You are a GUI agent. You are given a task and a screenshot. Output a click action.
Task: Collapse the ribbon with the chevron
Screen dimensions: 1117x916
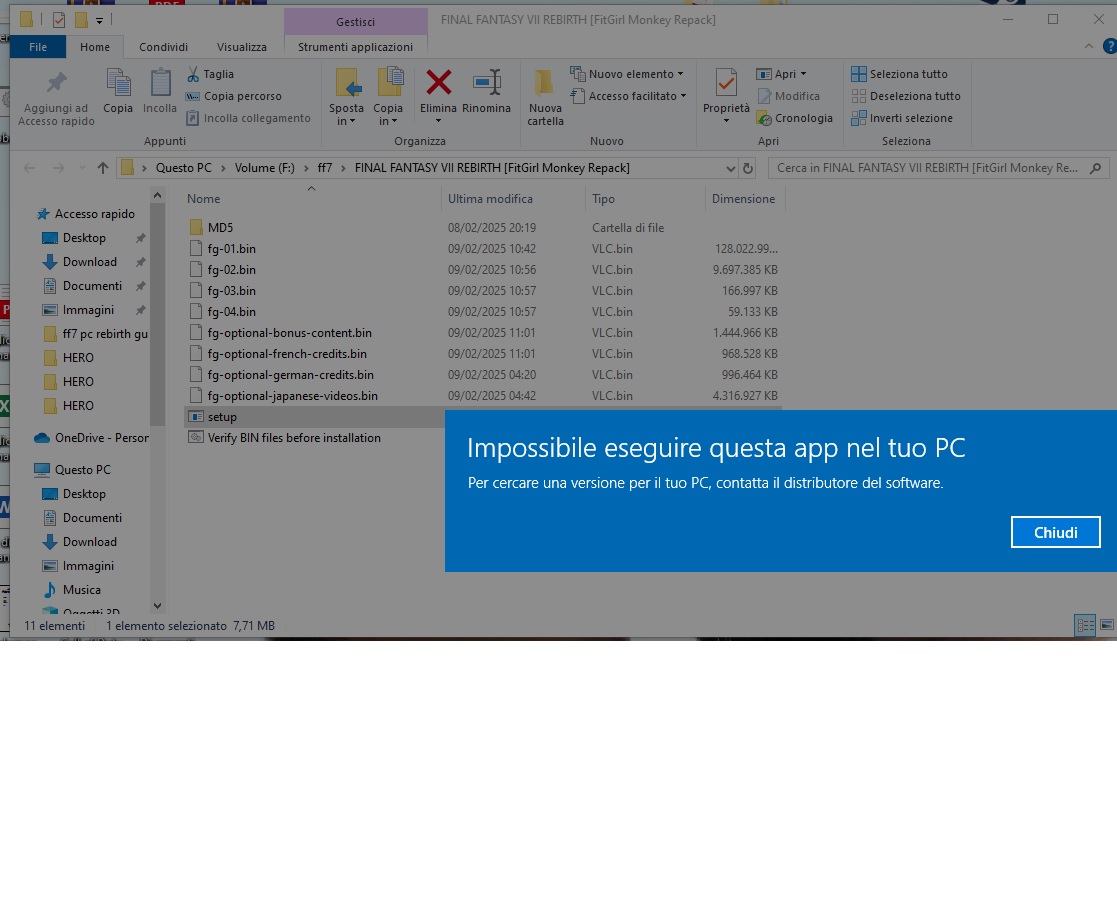[1089, 46]
